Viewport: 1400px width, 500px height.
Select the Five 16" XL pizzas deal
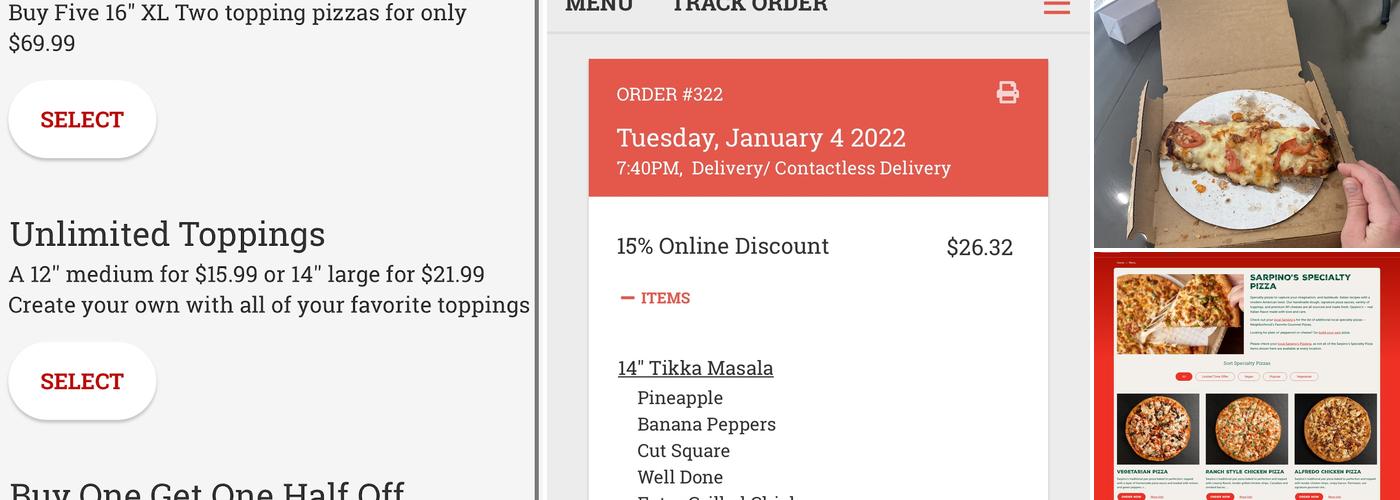coord(82,119)
